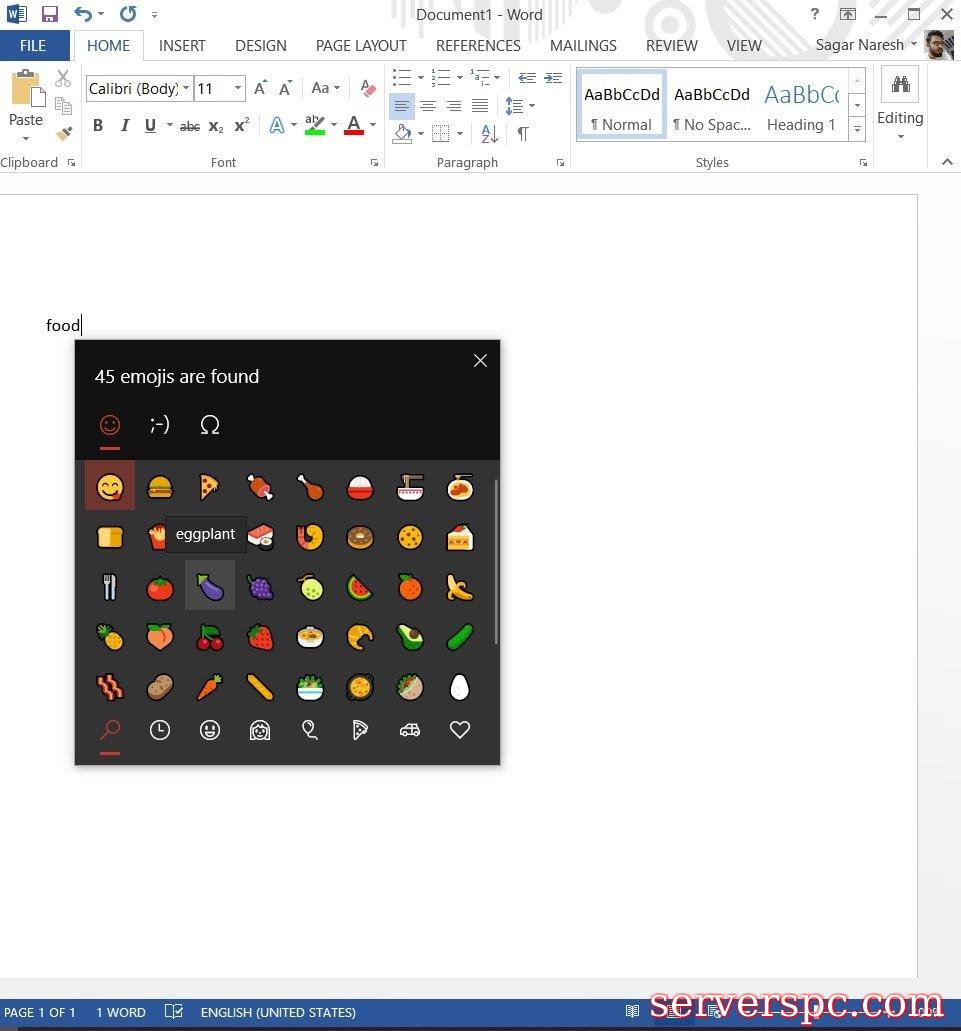This screenshot has width=961, height=1031.
Task: Apply bullet list formatting
Action: 402,78
